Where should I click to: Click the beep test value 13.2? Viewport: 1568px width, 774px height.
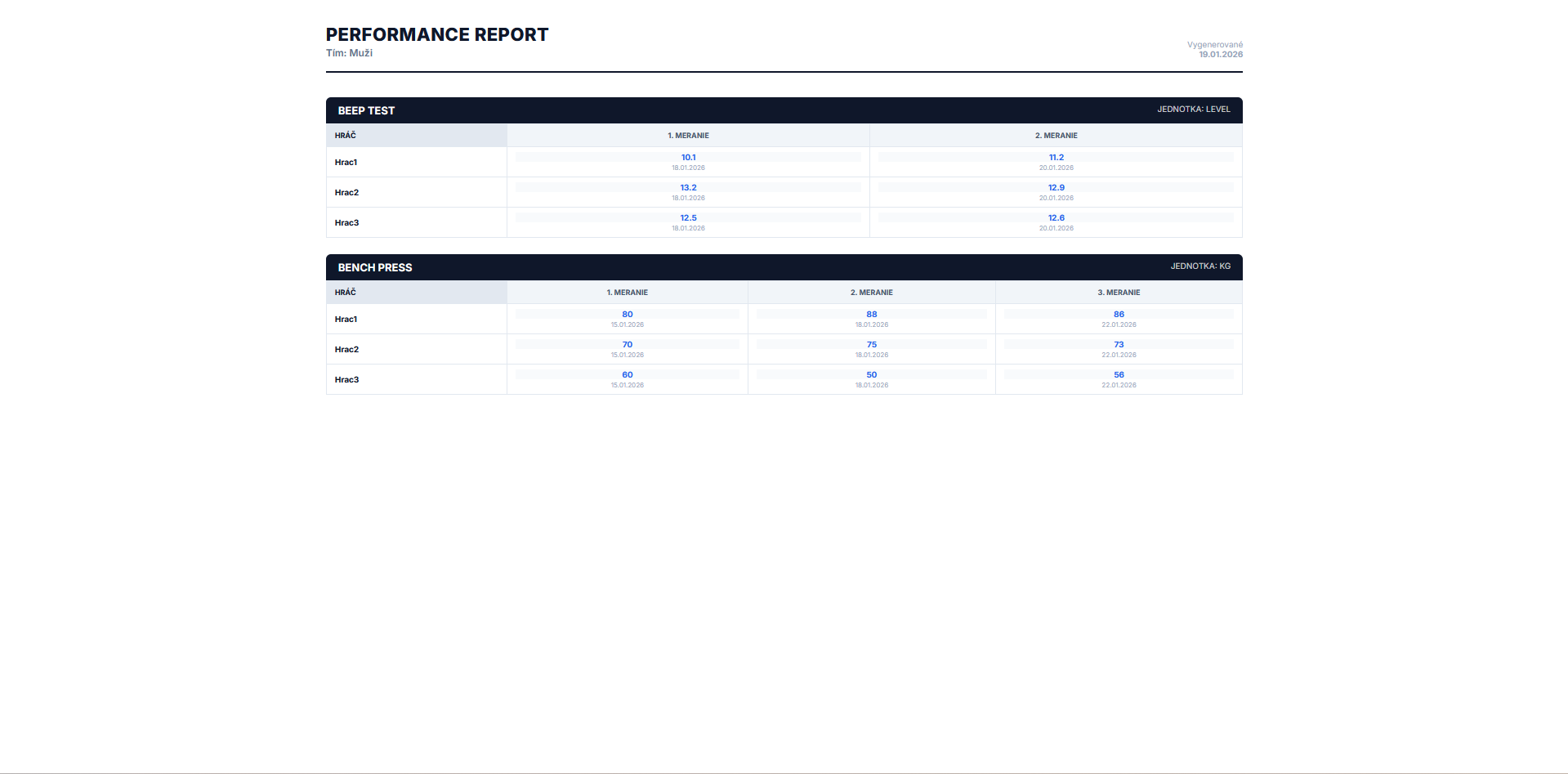688,188
